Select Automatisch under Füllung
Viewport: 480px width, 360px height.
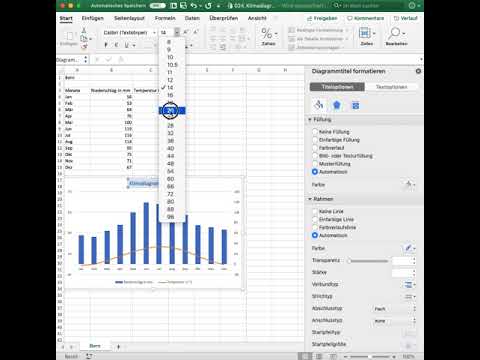click(x=315, y=172)
